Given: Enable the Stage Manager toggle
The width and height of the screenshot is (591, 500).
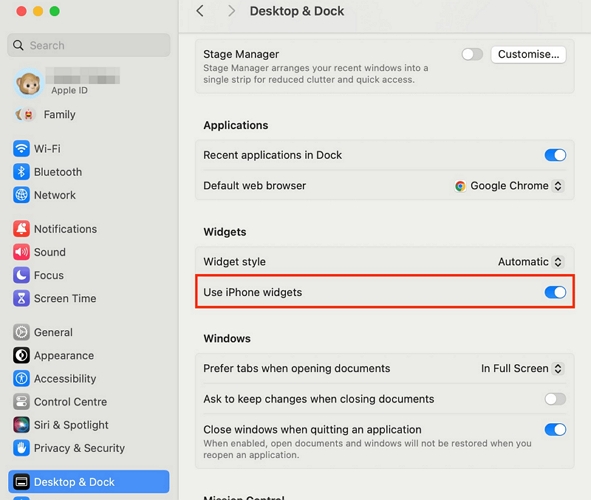Looking at the screenshot, I should click(472, 54).
